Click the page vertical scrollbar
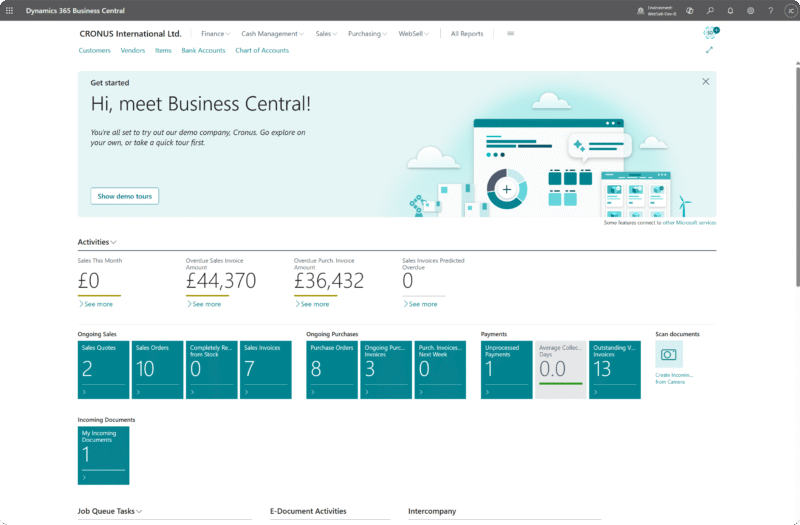The height and width of the screenshot is (525, 800). point(797,176)
